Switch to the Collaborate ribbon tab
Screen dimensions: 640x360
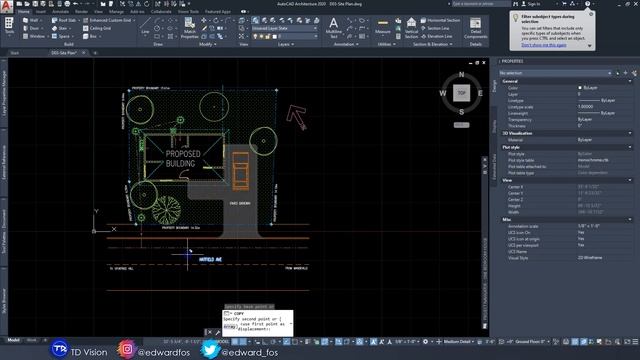pos(161,12)
